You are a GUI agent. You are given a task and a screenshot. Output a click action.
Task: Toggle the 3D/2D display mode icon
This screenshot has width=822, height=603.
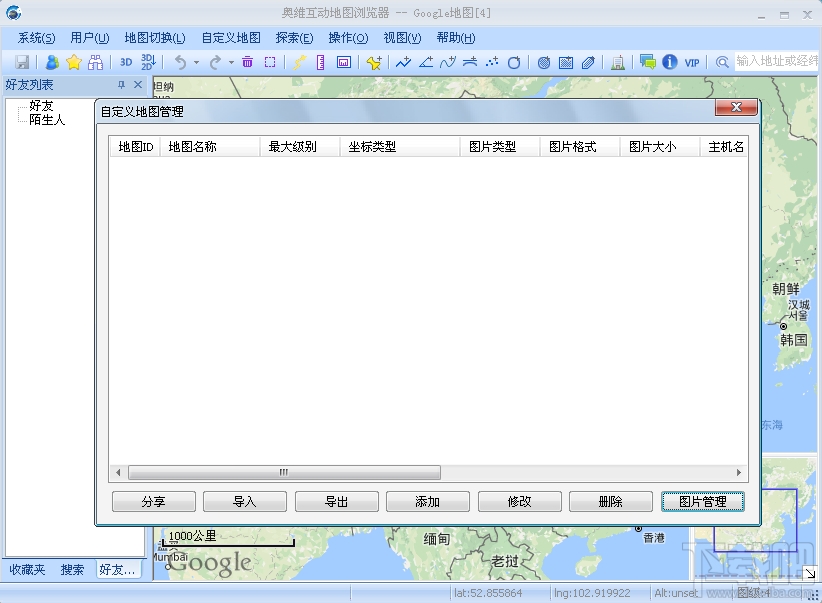point(146,62)
